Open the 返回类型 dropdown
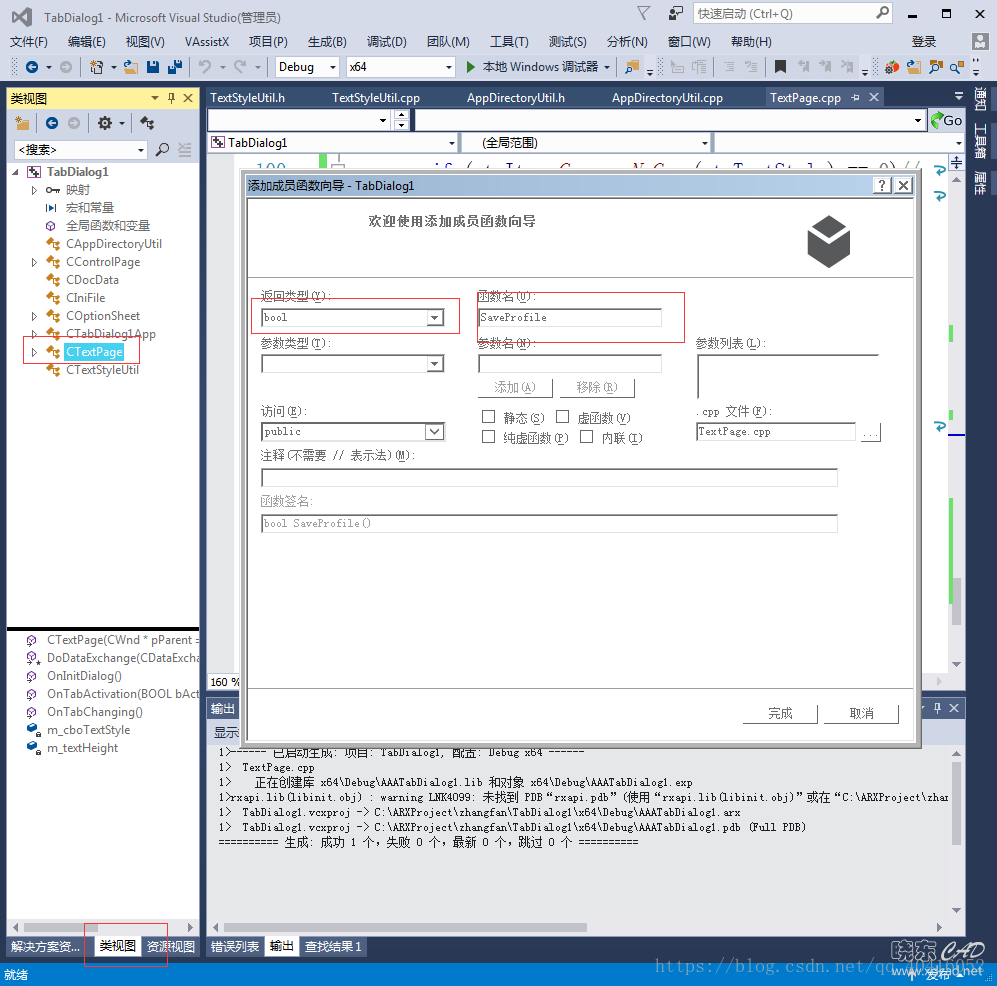This screenshot has width=997, height=986. (x=435, y=317)
